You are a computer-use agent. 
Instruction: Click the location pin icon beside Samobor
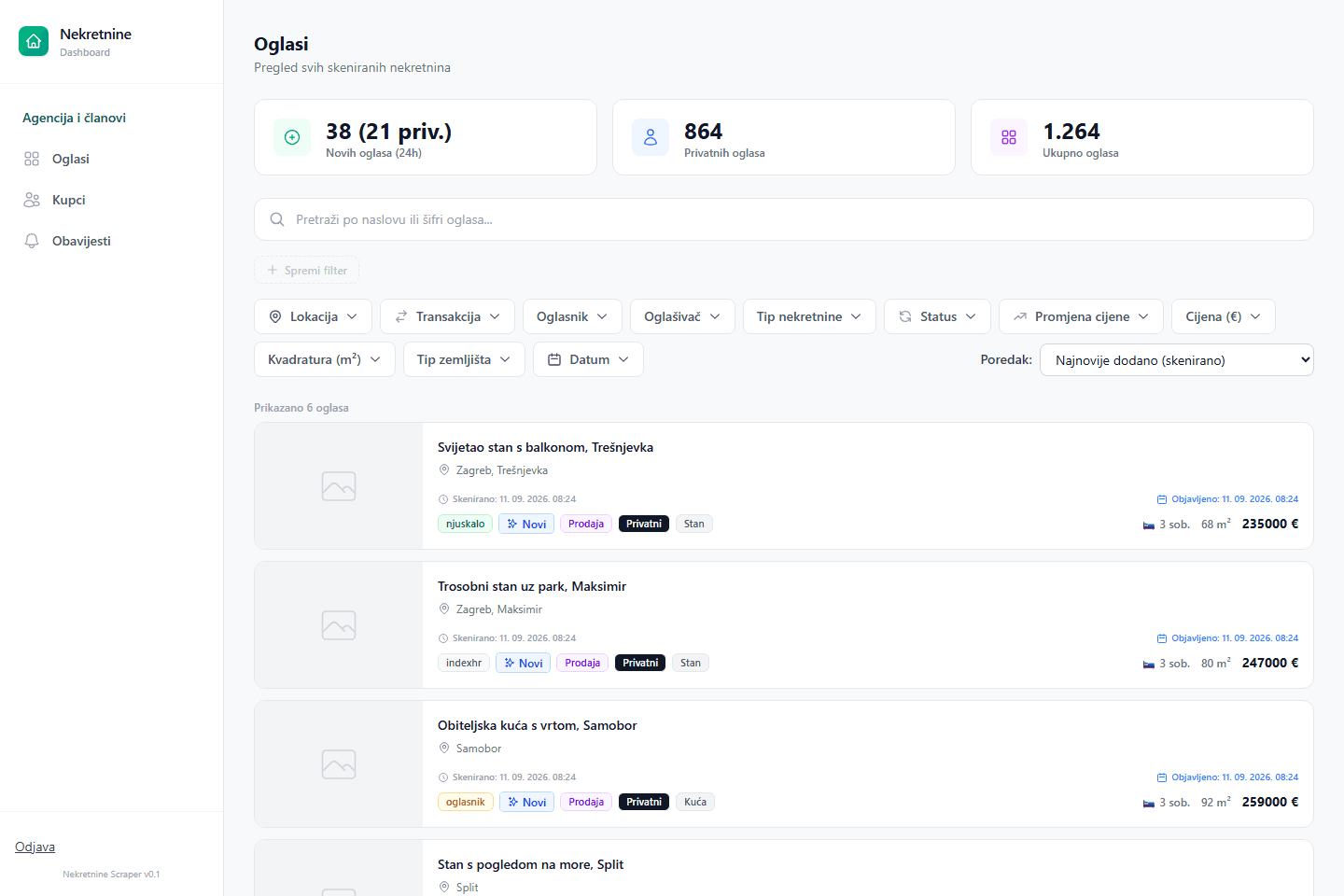coord(444,749)
